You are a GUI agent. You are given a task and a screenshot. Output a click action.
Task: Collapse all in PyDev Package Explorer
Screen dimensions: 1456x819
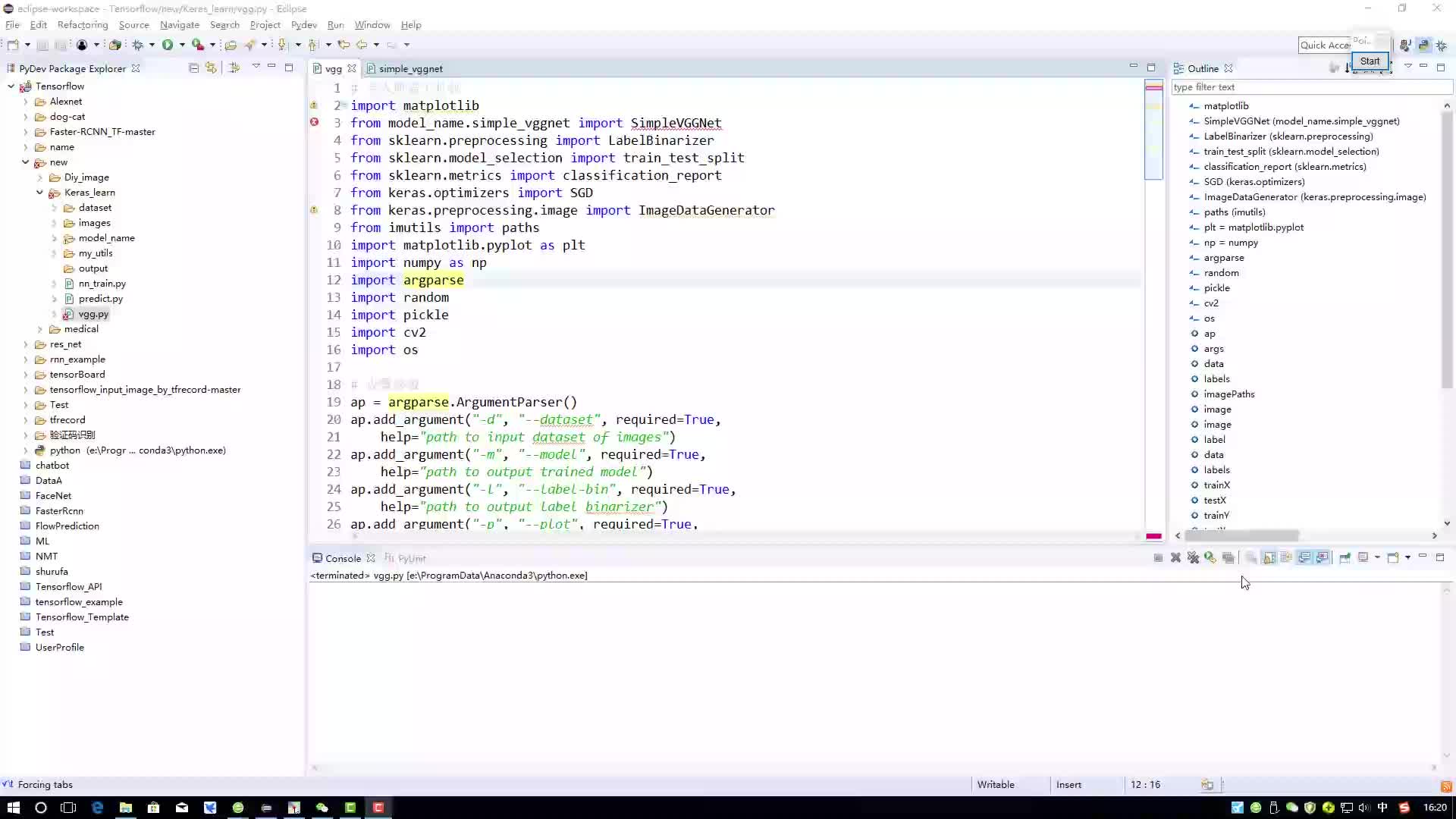click(x=194, y=67)
